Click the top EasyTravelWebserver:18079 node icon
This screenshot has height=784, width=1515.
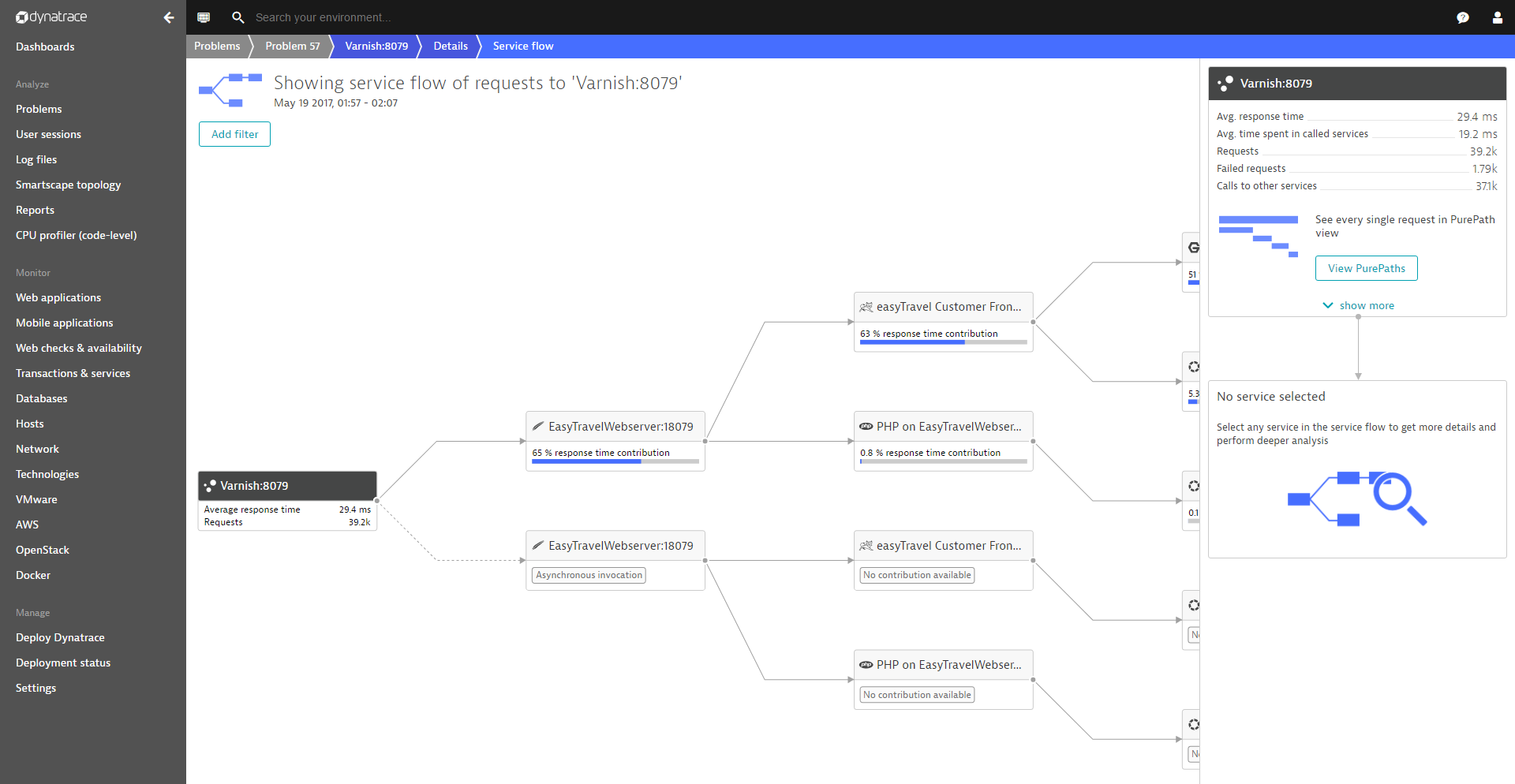pos(538,427)
